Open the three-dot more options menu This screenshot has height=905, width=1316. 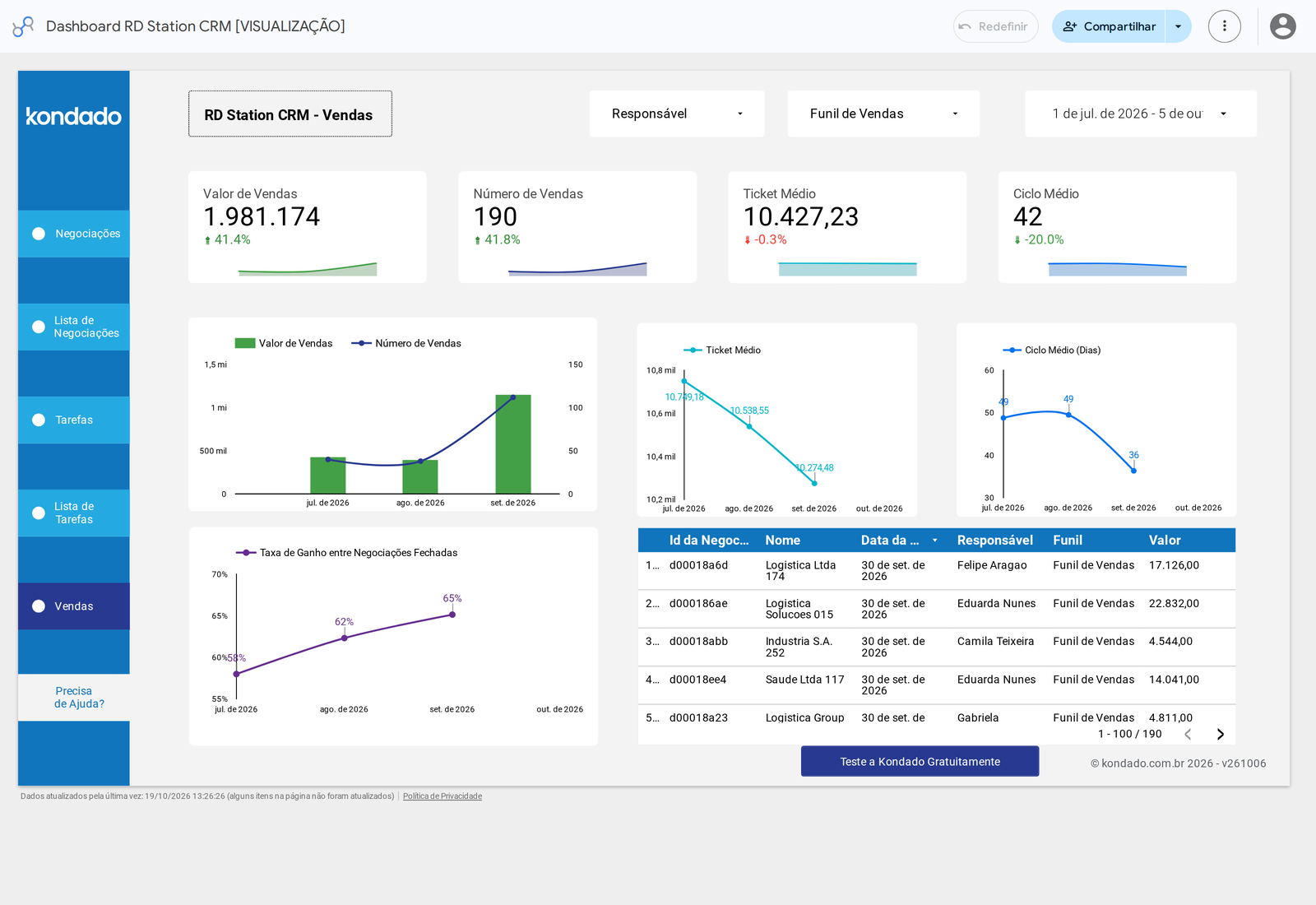pyautogui.click(x=1224, y=26)
